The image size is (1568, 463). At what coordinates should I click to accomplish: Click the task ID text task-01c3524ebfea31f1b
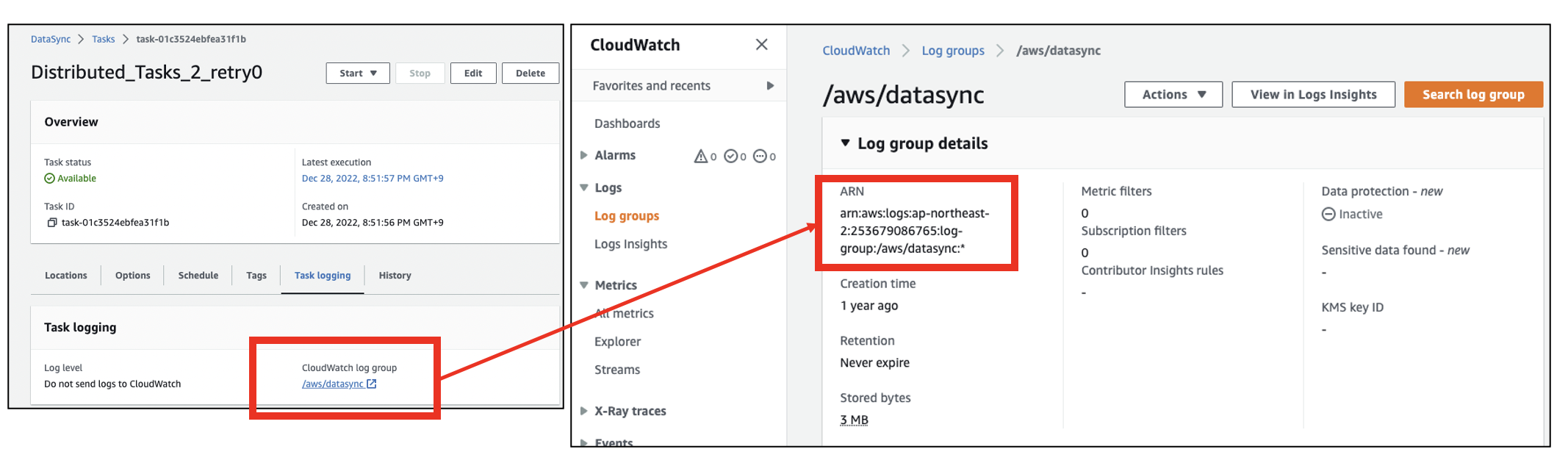tap(115, 223)
